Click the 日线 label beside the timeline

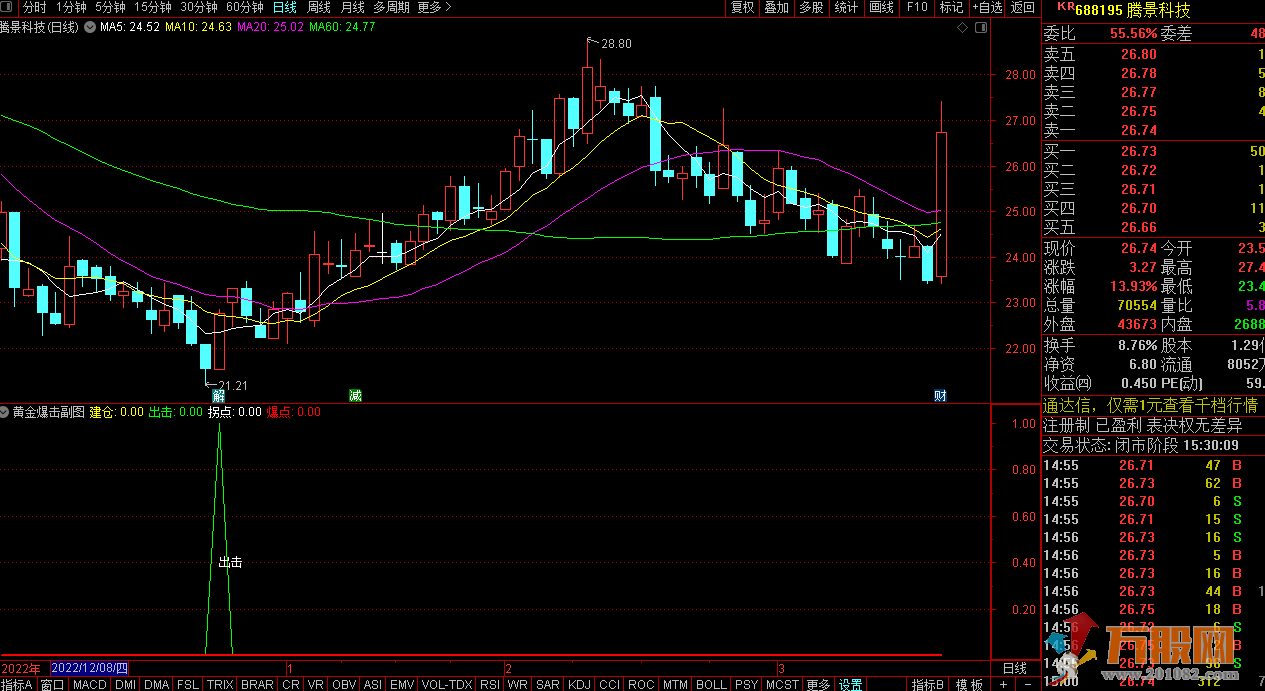tap(1014, 668)
